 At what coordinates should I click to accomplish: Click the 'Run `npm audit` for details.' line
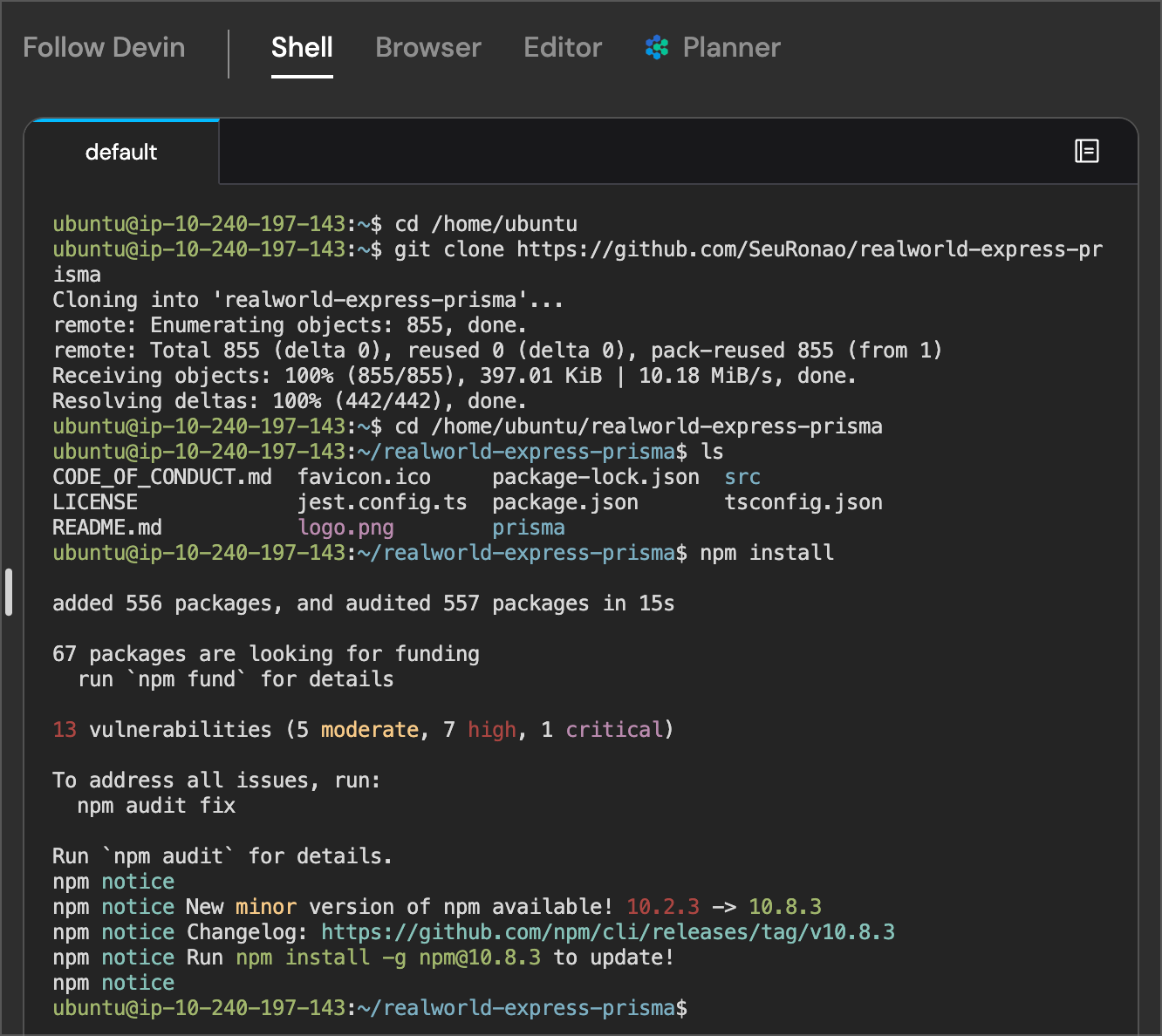point(222,856)
